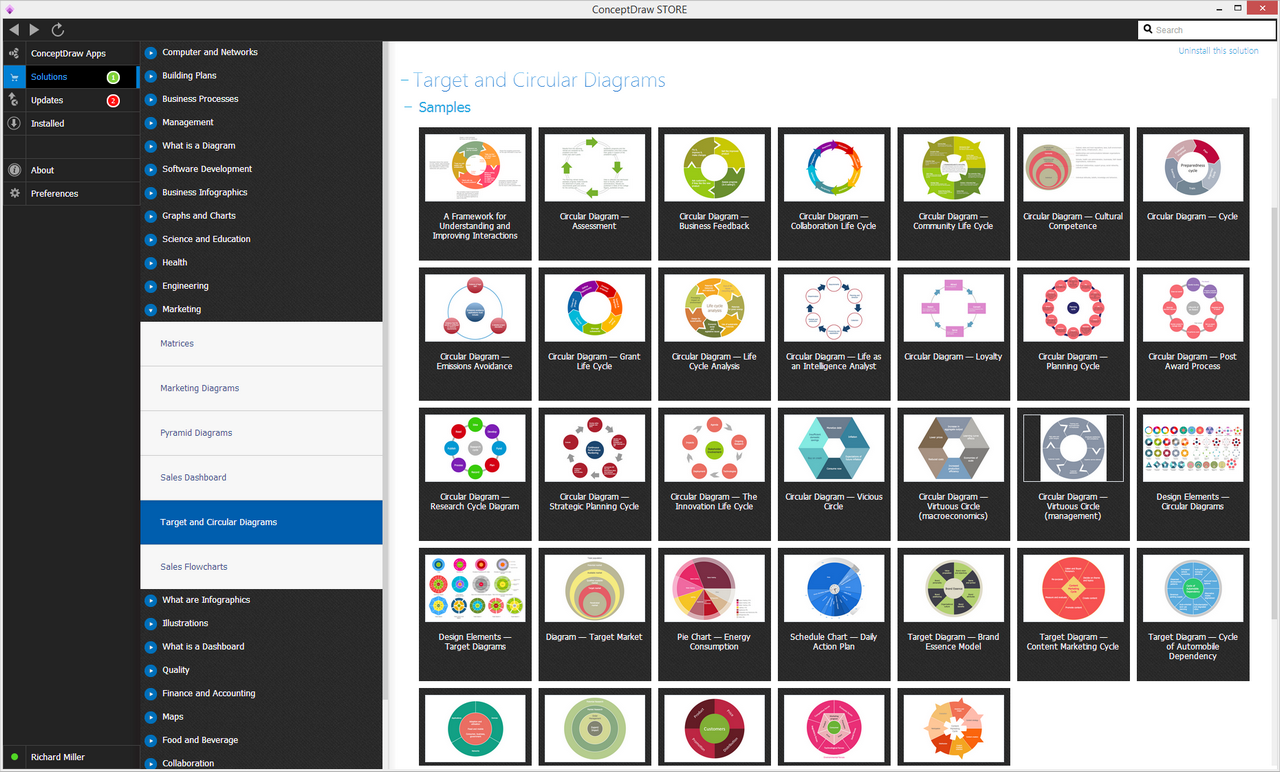Image resolution: width=1280 pixels, height=772 pixels.
Task: Open Preferences in the sidebar
Action: pyautogui.click(x=70, y=193)
